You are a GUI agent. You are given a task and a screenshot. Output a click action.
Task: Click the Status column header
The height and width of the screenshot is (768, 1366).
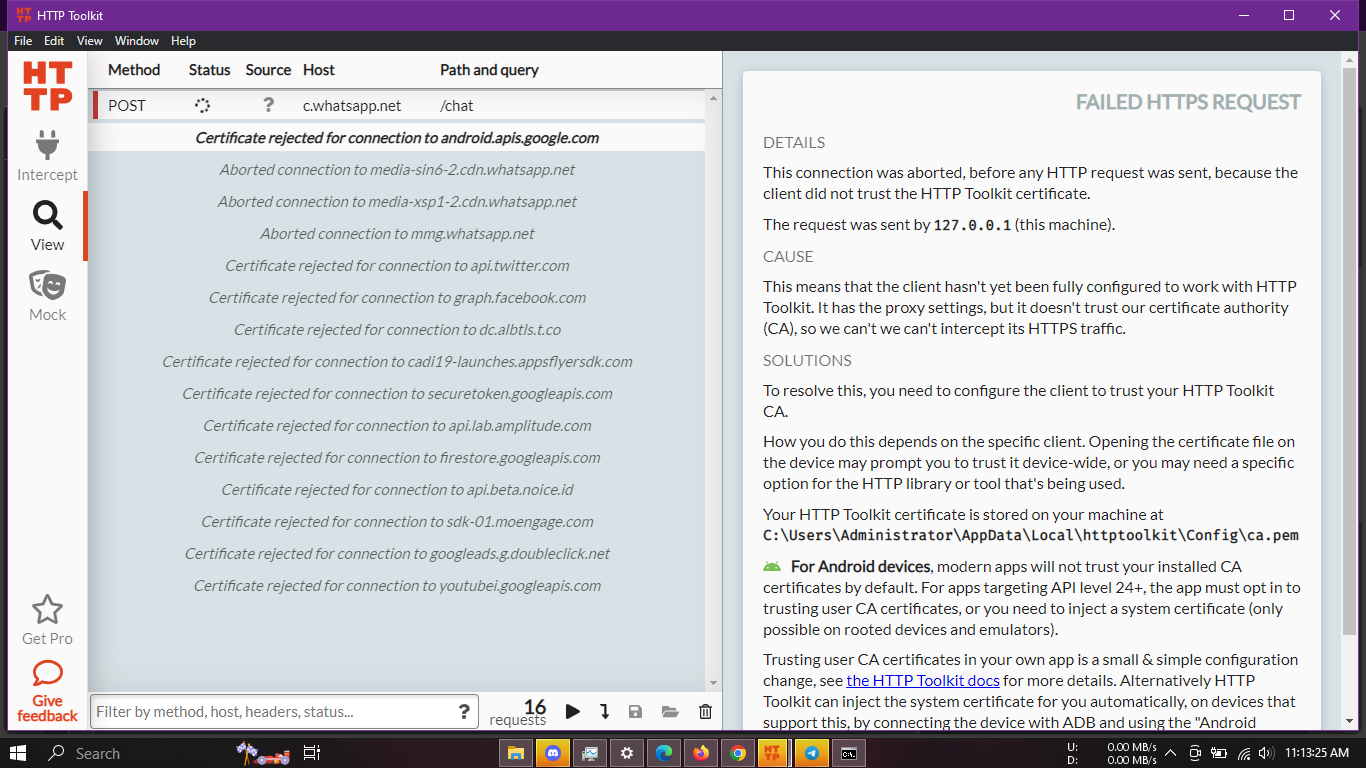click(210, 70)
